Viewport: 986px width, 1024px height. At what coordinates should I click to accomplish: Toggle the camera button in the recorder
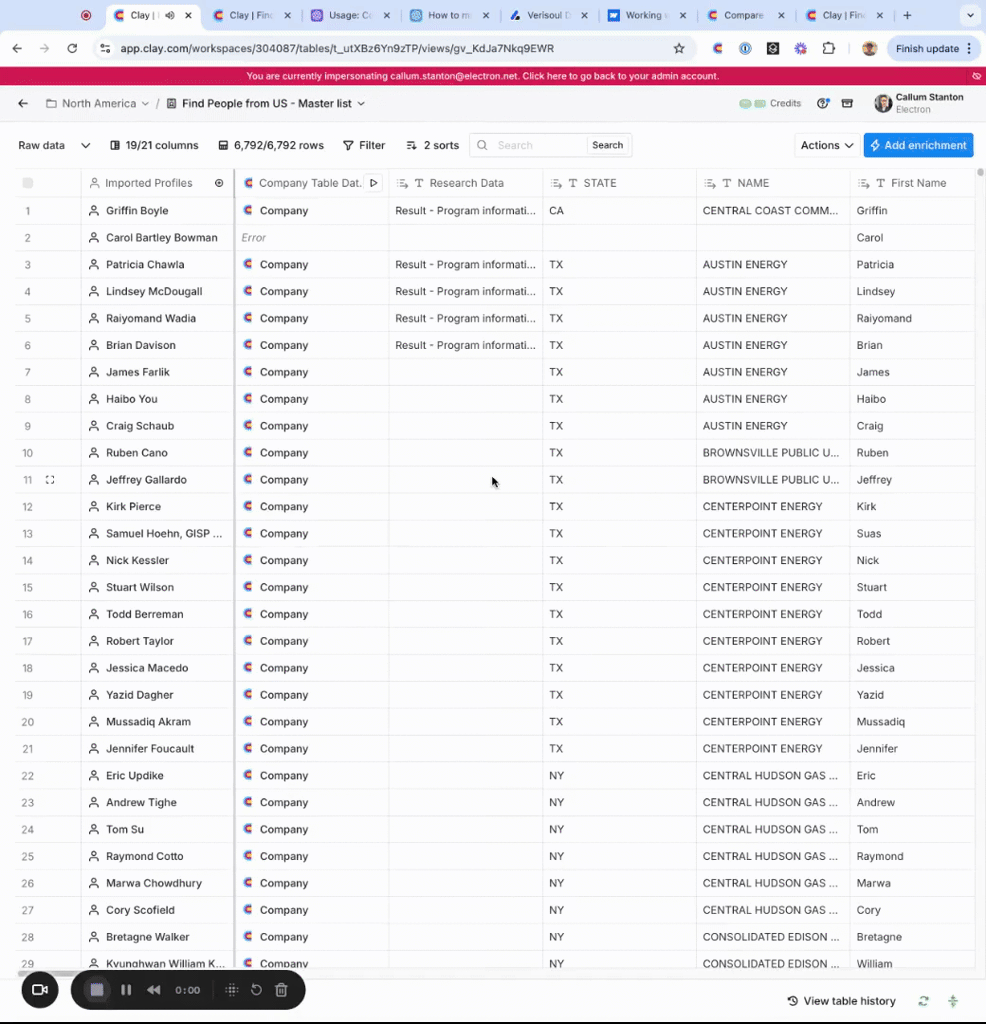coord(40,990)
